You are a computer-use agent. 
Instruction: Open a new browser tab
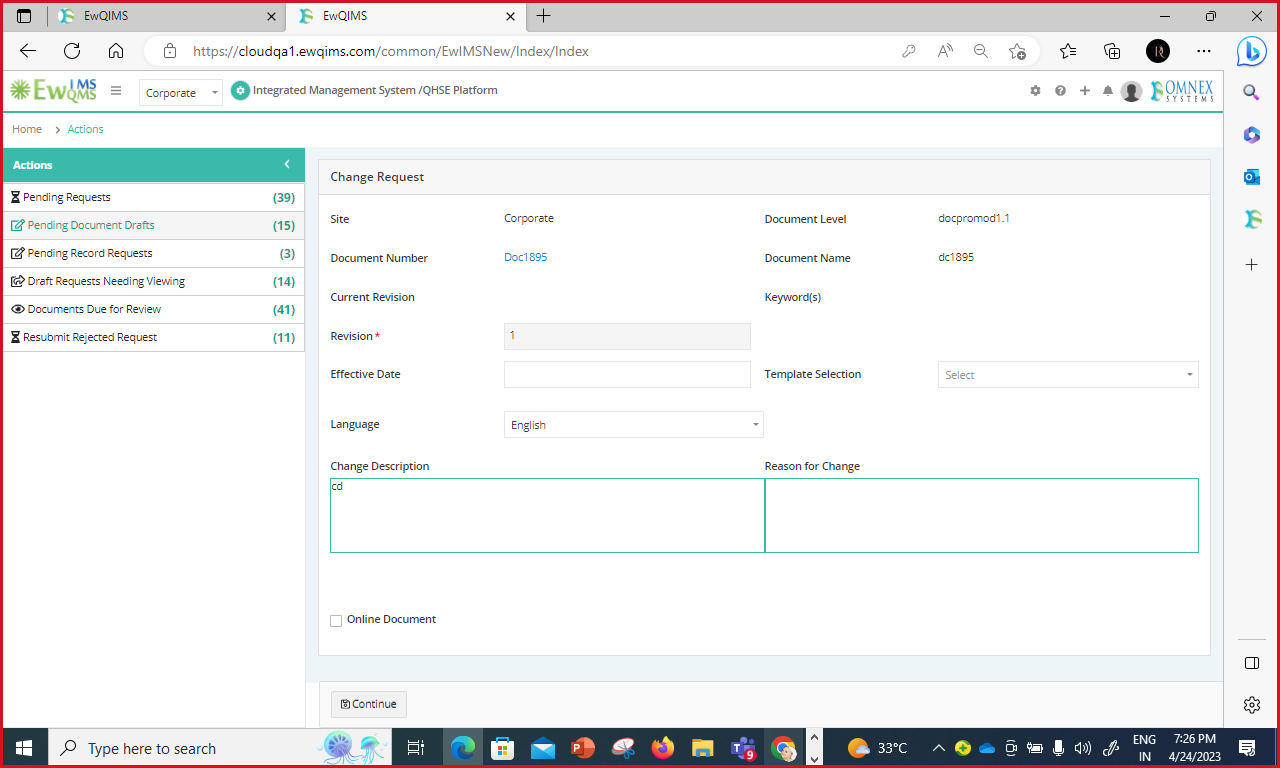pos(543,16)
